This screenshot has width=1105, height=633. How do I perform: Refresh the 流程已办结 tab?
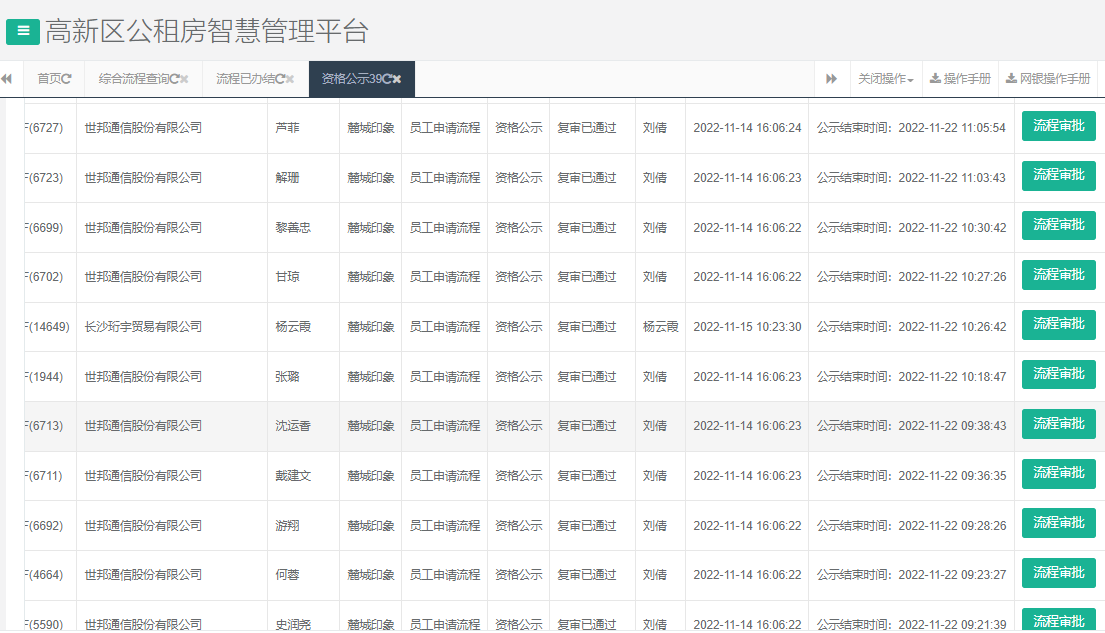click(x=280, y=78)
